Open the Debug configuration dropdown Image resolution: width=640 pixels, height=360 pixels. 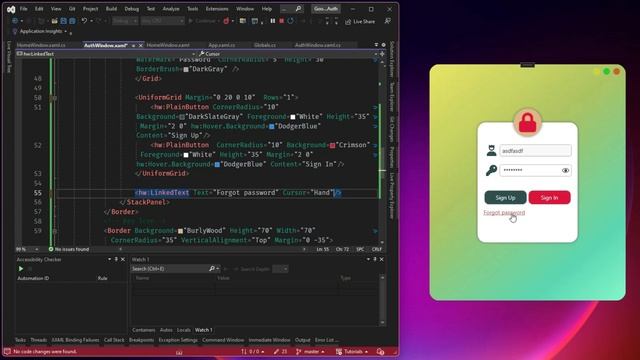(125, 21)
